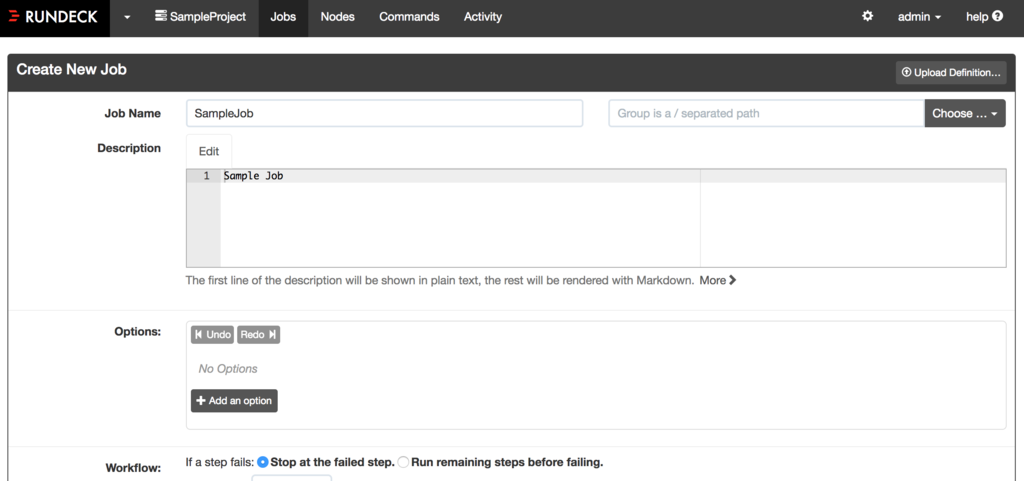Click the Rundeck logo
1024x481 pixels.
pos(54,17)
